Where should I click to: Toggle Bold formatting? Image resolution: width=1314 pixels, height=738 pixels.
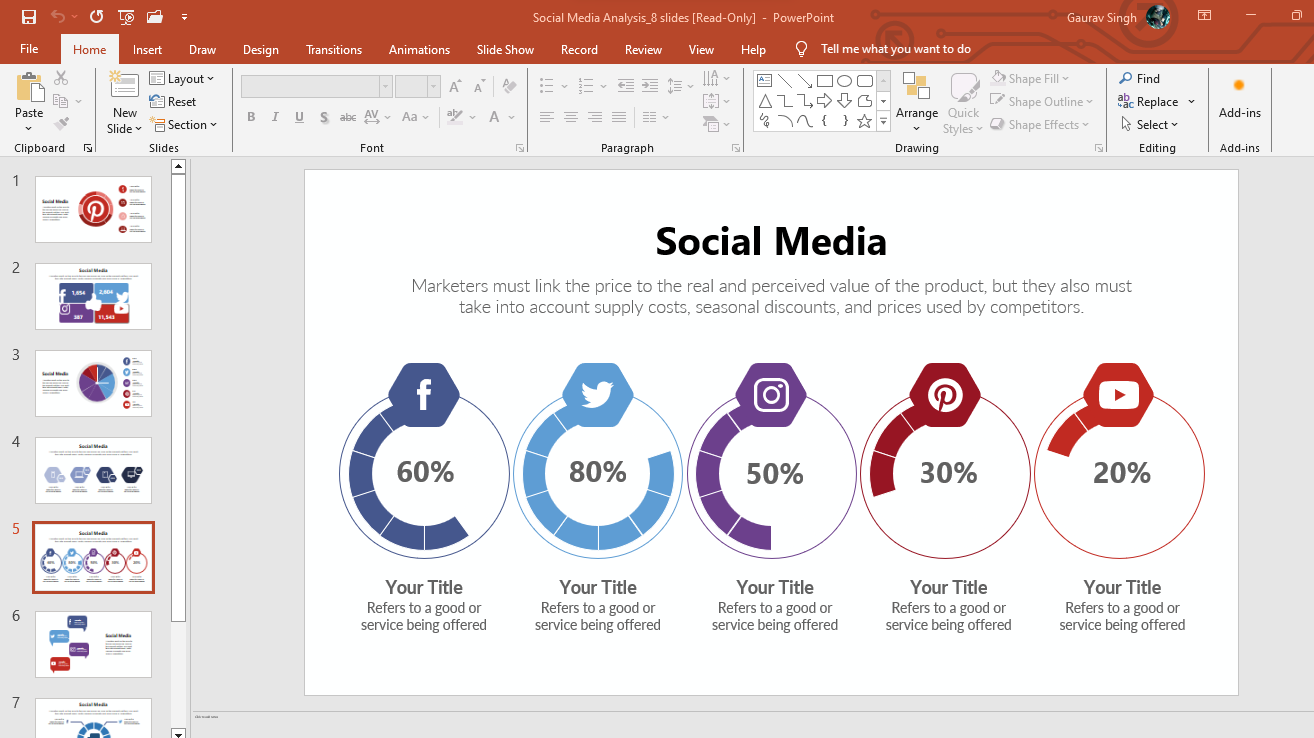coord(251,117)
